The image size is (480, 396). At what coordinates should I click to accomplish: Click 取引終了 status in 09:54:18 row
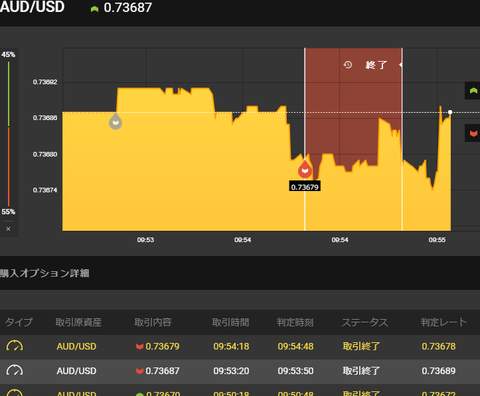pyautogui.click(x=361, y=346)
